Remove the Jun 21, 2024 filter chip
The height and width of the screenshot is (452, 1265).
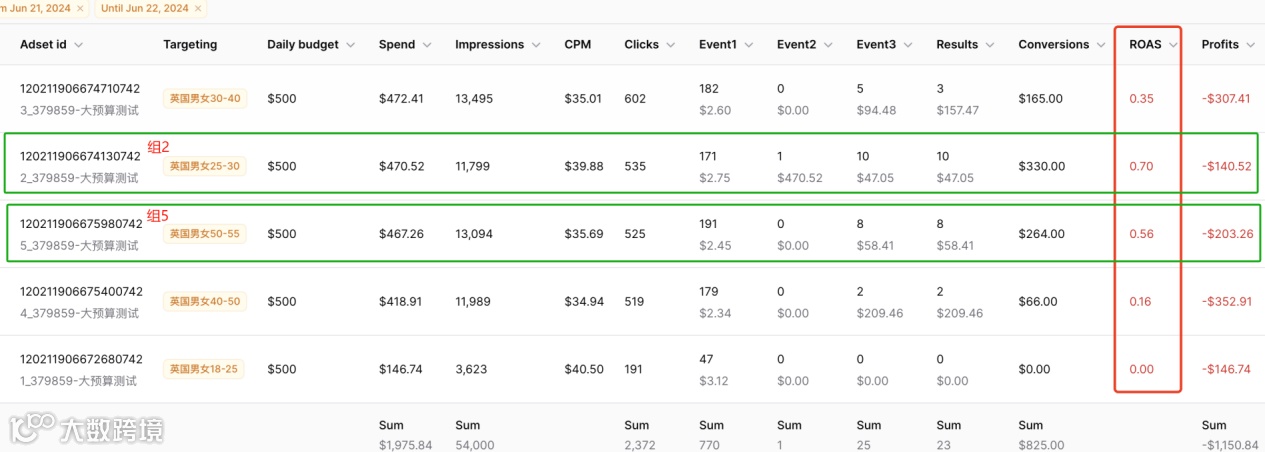[x=79, y=8]
